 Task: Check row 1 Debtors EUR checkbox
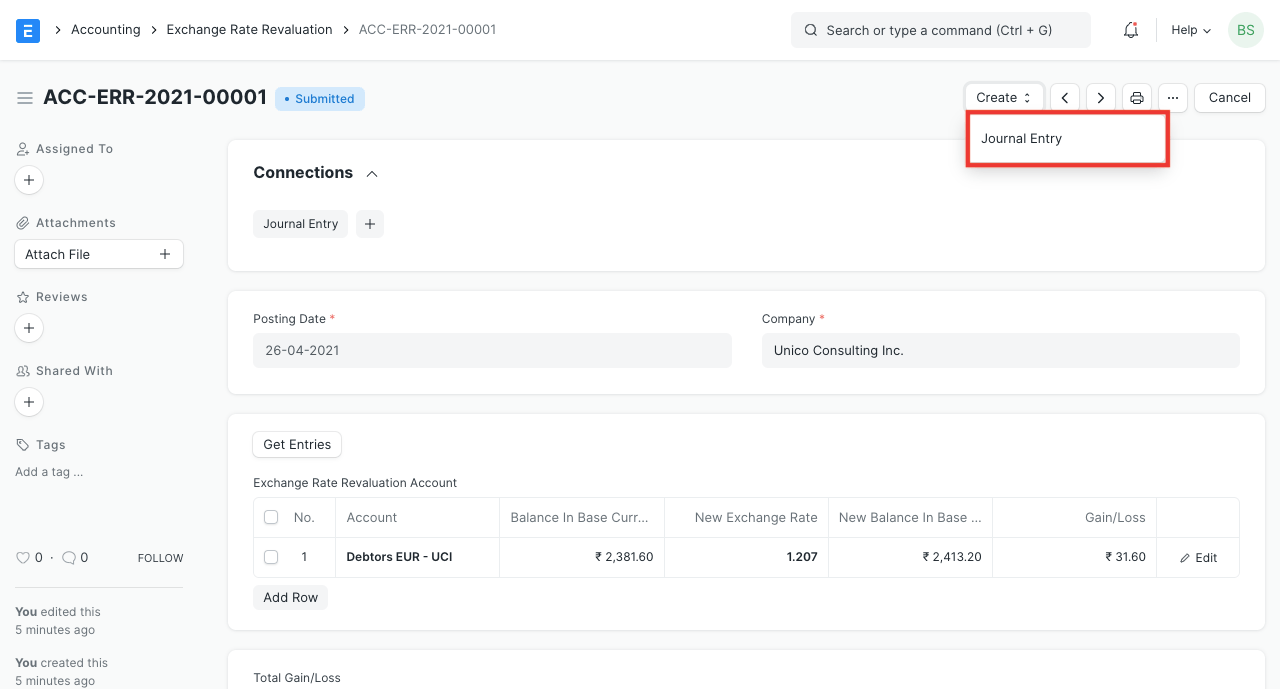271,557
